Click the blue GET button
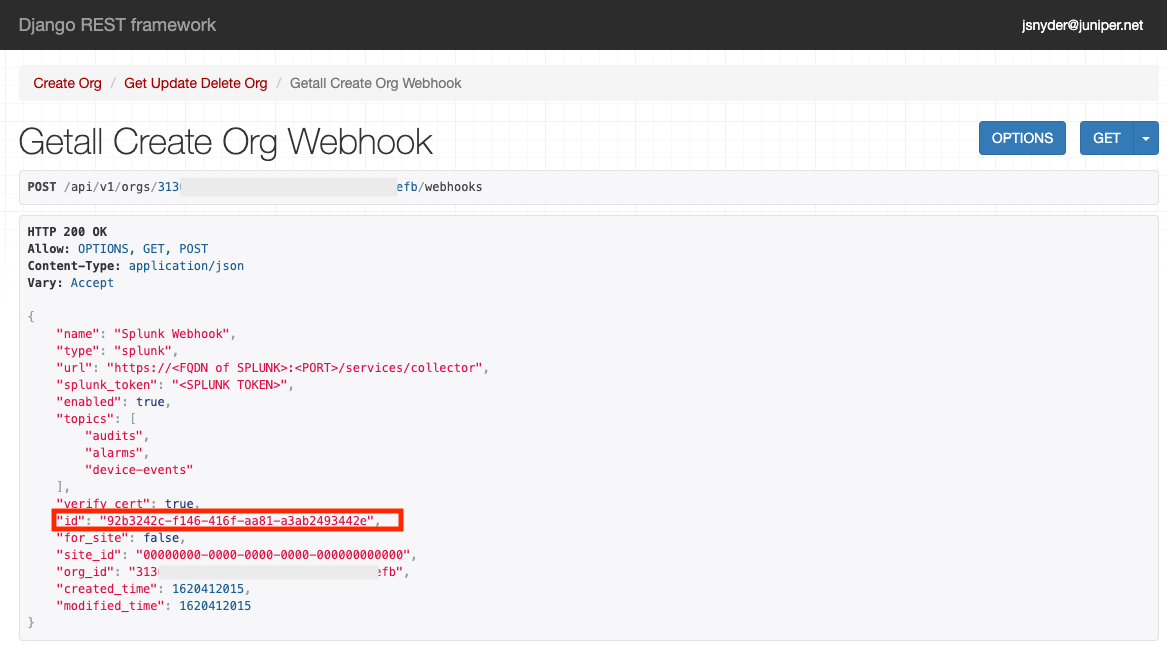This screenshot has height=651, width=1167. pos(1106,138)
